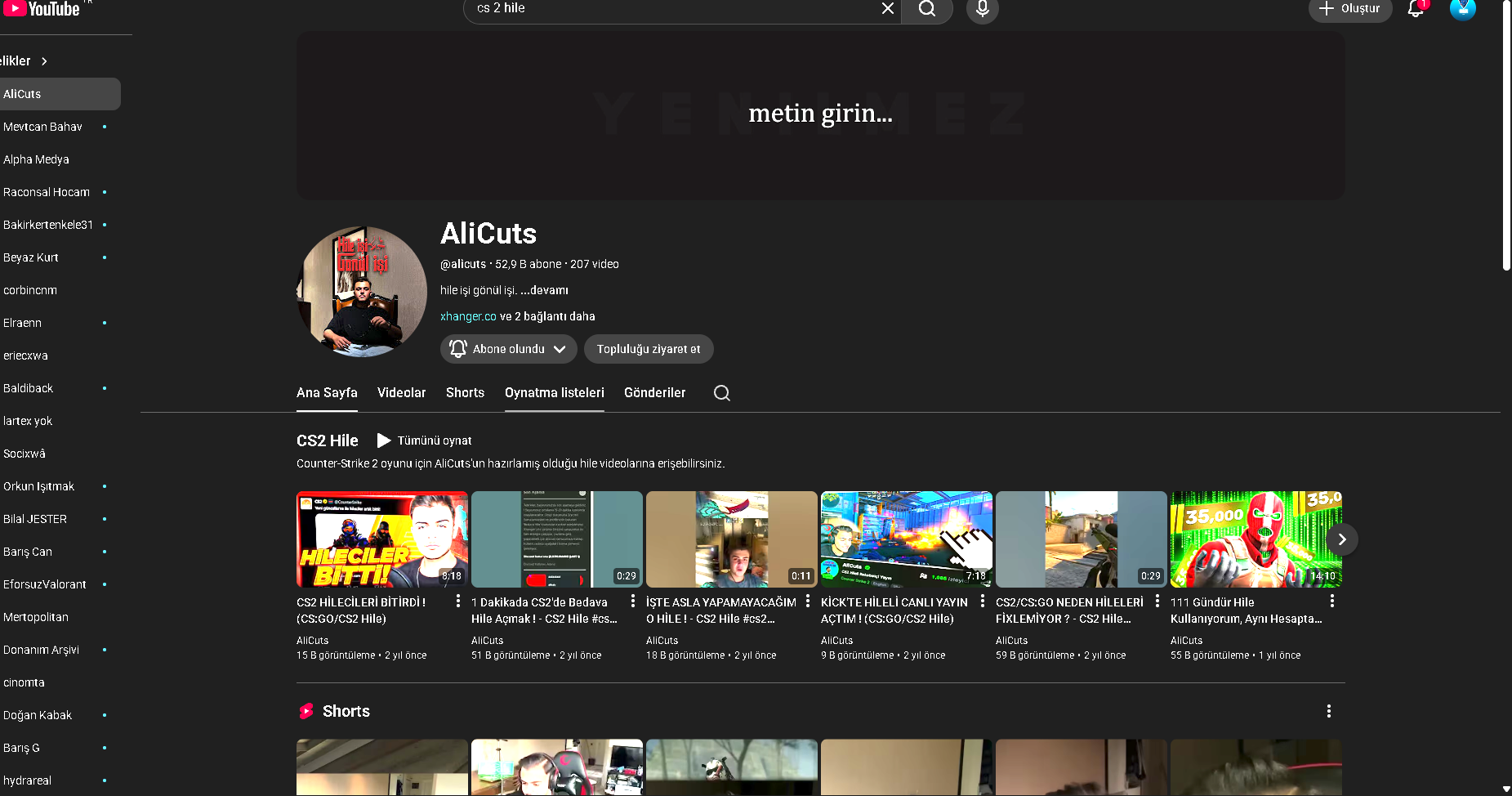Image resolution: width=1512 pixels, height=796 pixels.
Task: Expand the subscriptions section chevron
Action: (x=44, y=61)
